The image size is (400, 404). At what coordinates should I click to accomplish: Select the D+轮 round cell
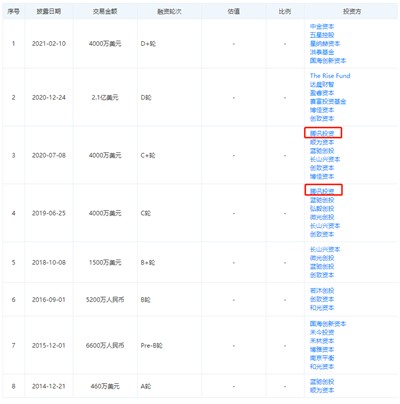pos(148,44)
